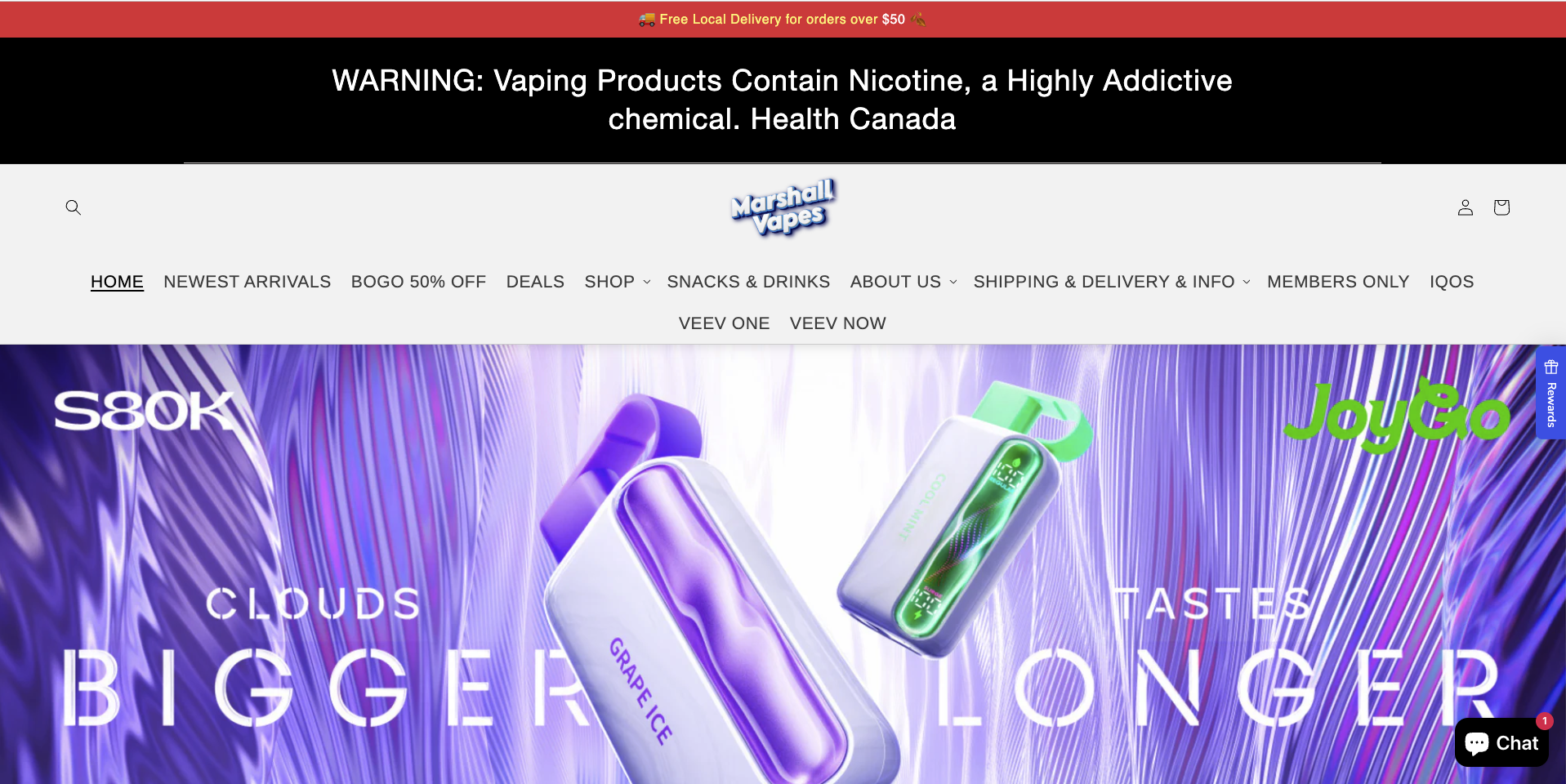Select the DEALS menu item
This screenshot has height=784, width=1566.
click(x=535, y=282)
